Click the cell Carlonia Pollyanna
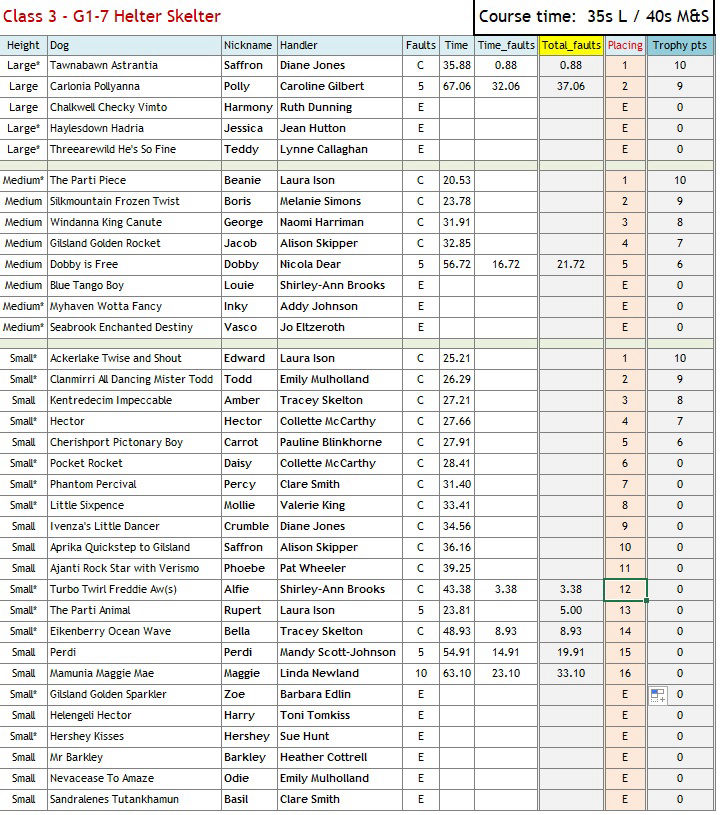 (x=134, y=86)
